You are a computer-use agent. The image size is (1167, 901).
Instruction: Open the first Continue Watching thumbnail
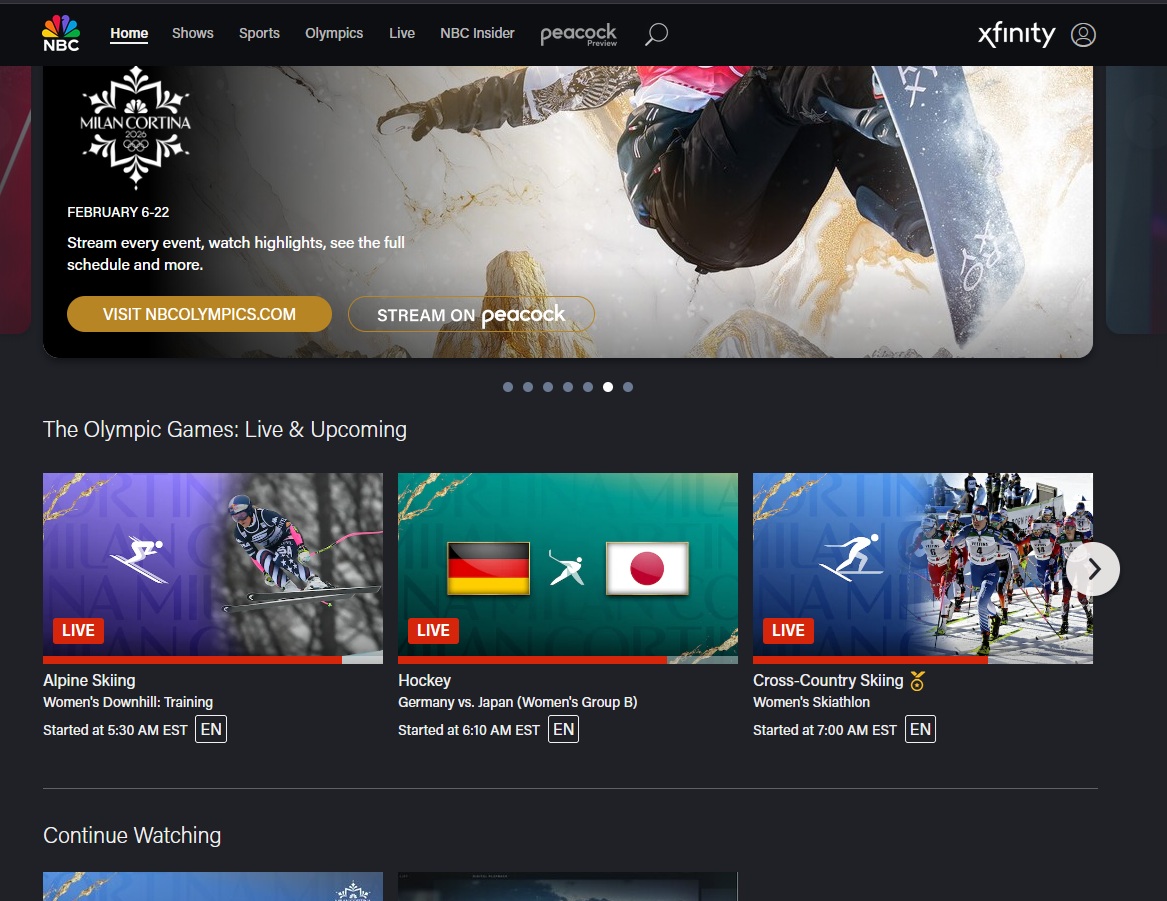[x=213, y=886]
